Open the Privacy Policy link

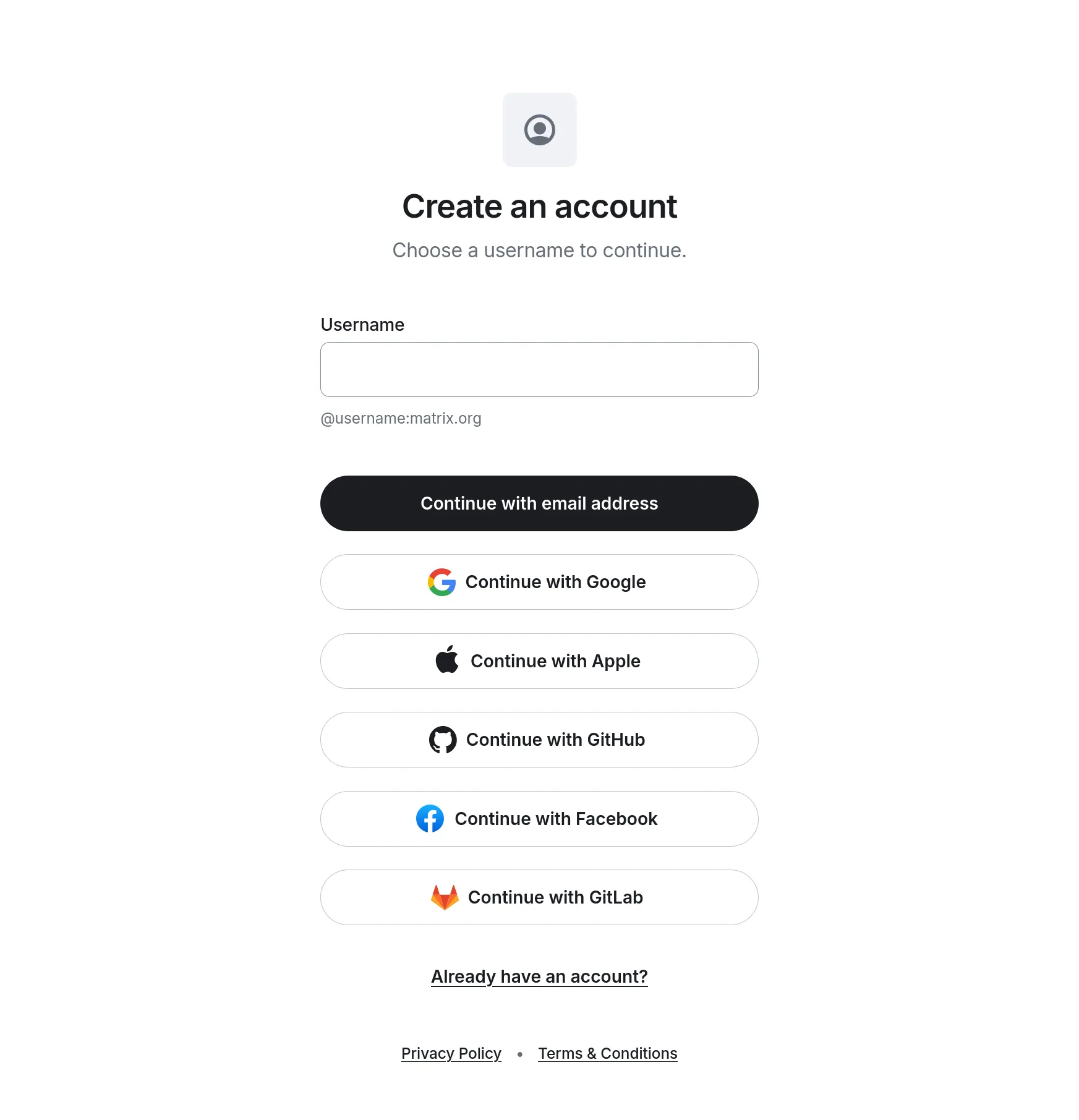click(x=451, y=1053)
